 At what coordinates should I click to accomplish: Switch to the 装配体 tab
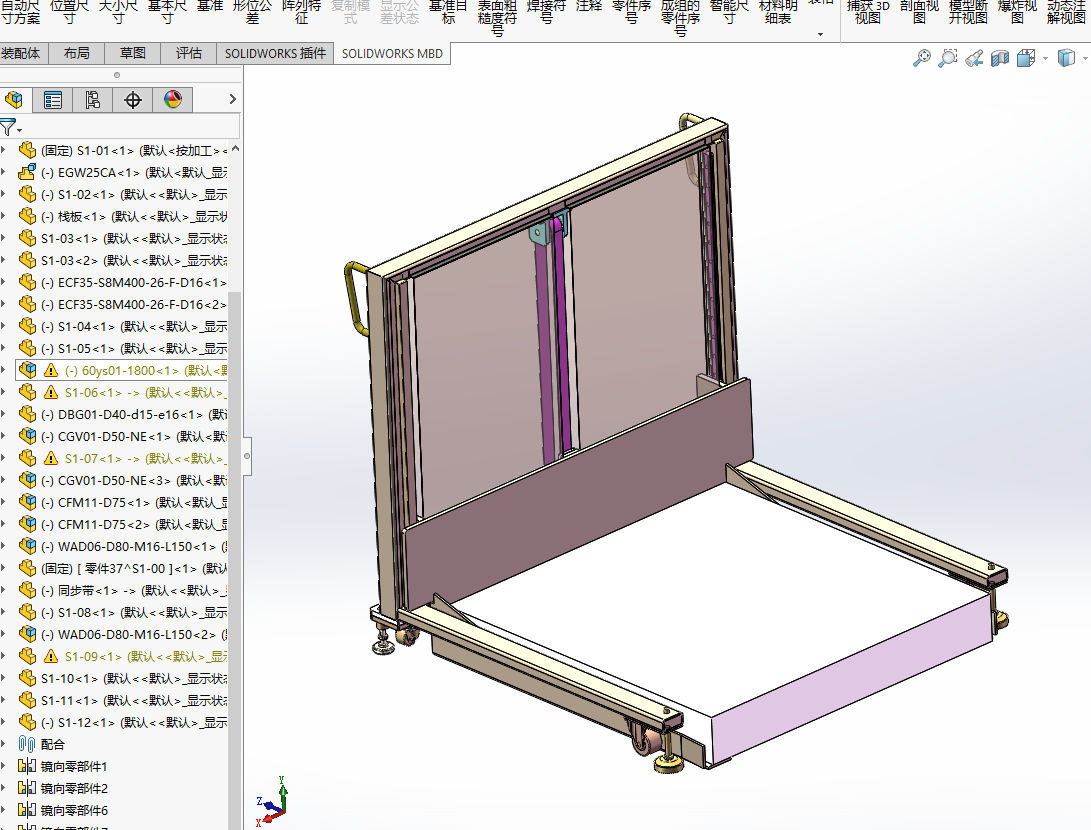pos(21,54)
